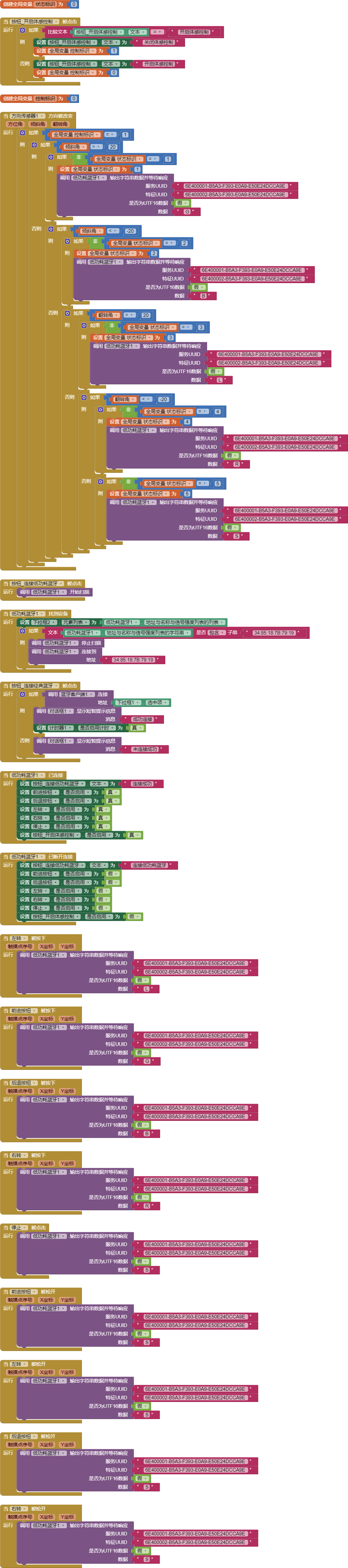Edit data string S in 停止 被点击

click(x=146, y=1270)
